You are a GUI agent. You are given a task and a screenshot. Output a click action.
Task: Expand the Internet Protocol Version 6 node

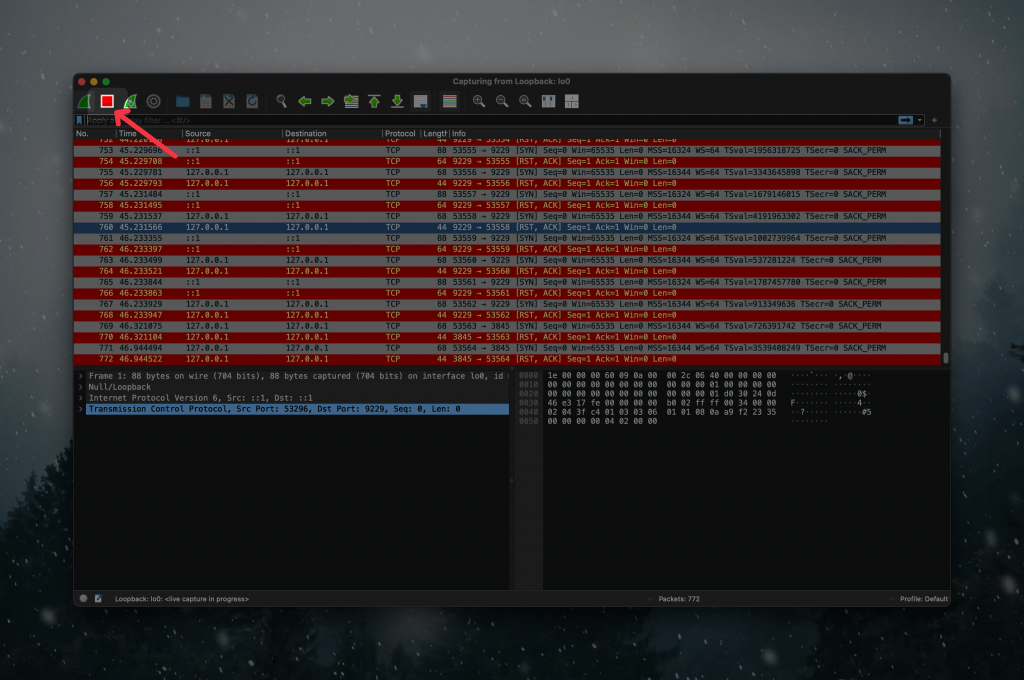(81, 398)
